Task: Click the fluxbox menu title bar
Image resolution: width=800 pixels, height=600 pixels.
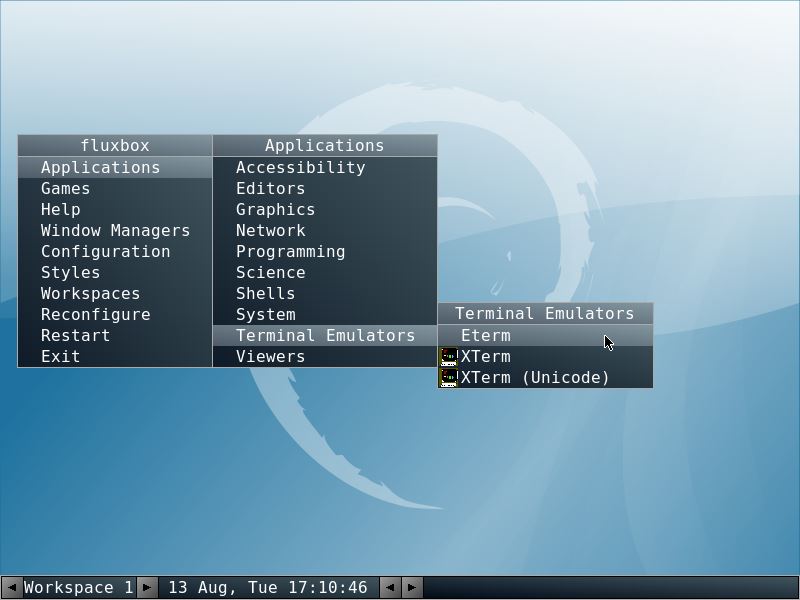Action: 115,145
